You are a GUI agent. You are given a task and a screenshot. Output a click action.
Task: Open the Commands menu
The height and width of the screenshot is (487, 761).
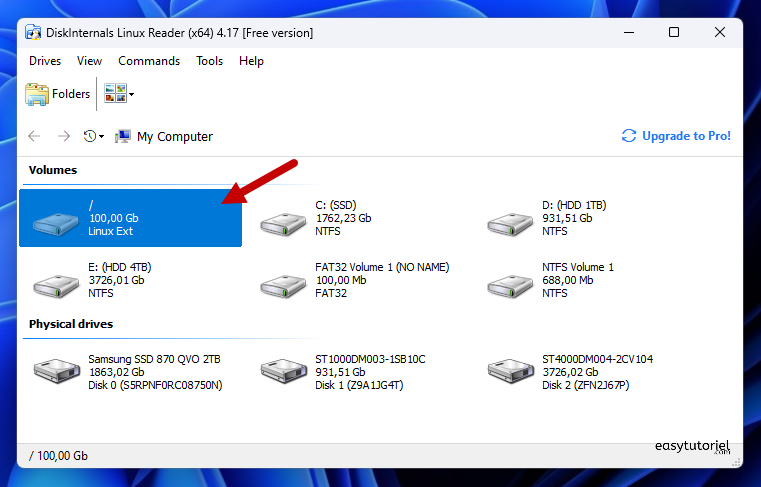click(x=149, y=61)
